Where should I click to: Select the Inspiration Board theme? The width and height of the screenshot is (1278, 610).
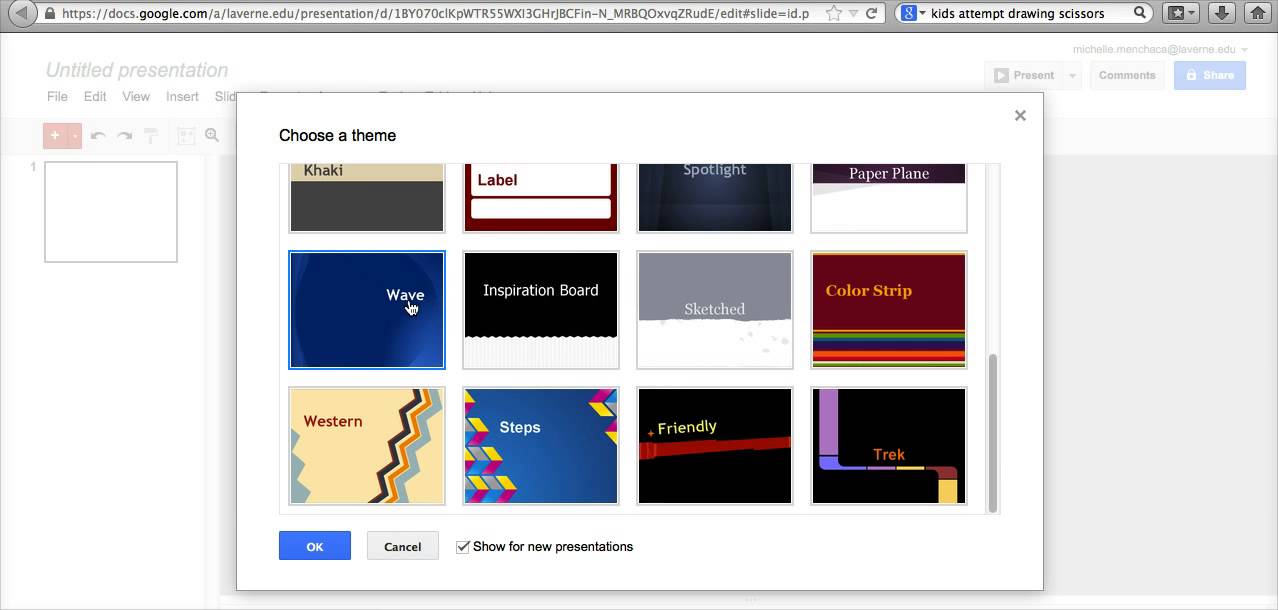pyautogui.click(x=541, y=310)
